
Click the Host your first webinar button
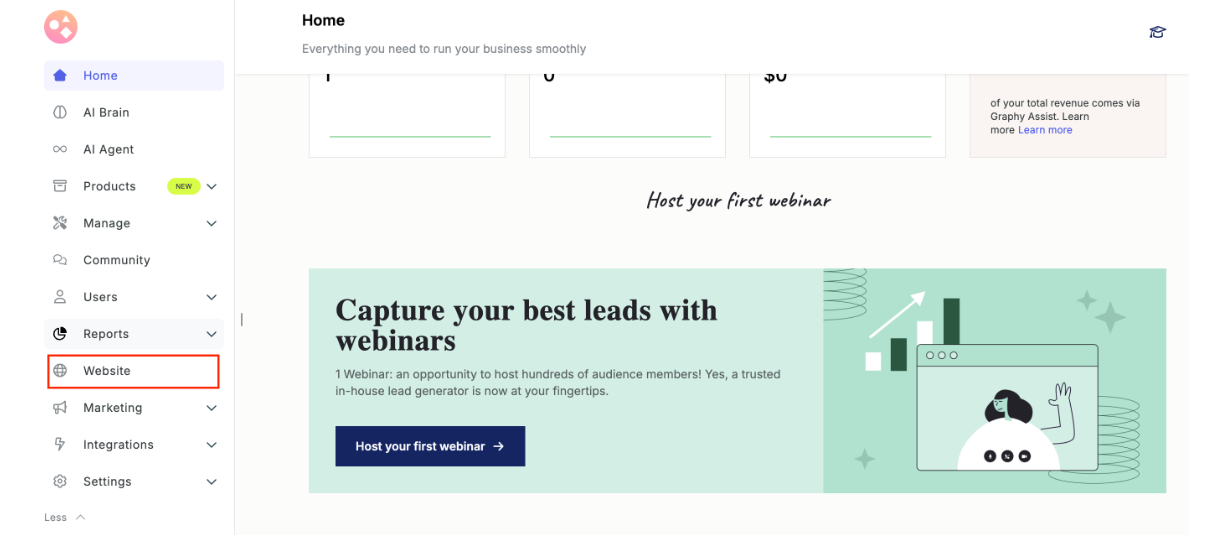click(x=430, y=446)
